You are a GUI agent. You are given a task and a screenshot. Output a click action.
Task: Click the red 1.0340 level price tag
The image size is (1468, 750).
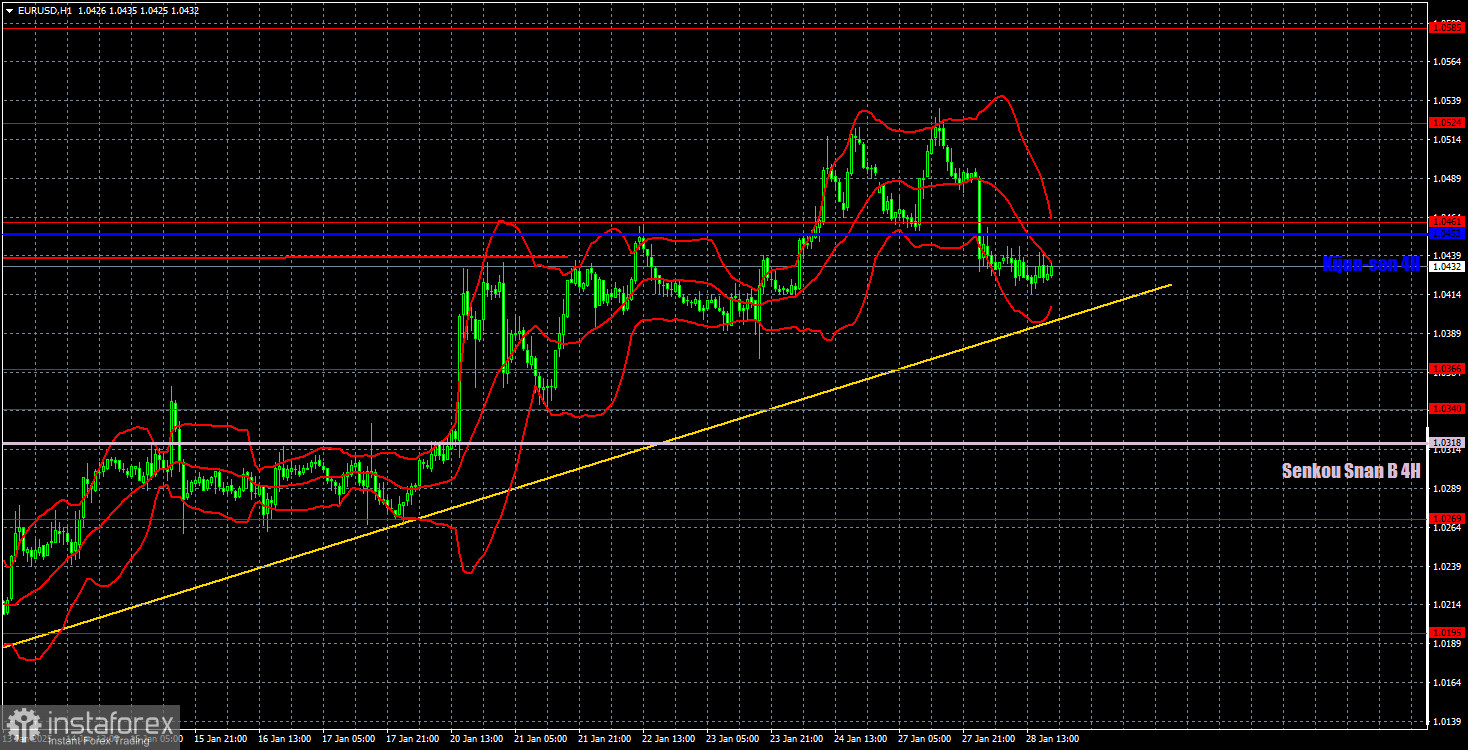tap(1447, 409)
